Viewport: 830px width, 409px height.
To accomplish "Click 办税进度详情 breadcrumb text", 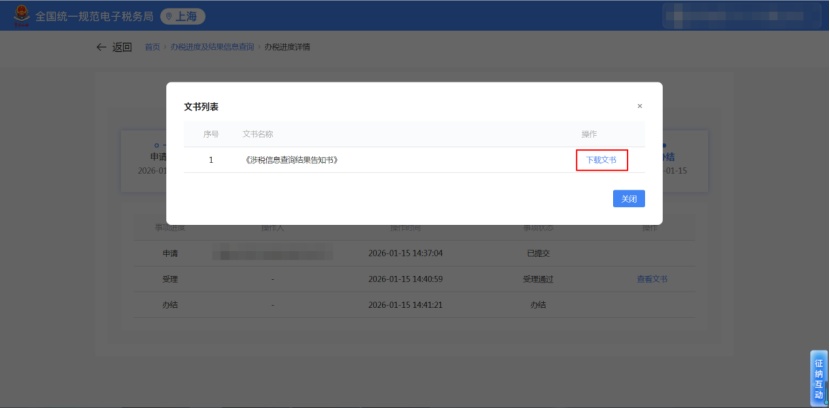I will pyautogui.click(x=287, y=47).
